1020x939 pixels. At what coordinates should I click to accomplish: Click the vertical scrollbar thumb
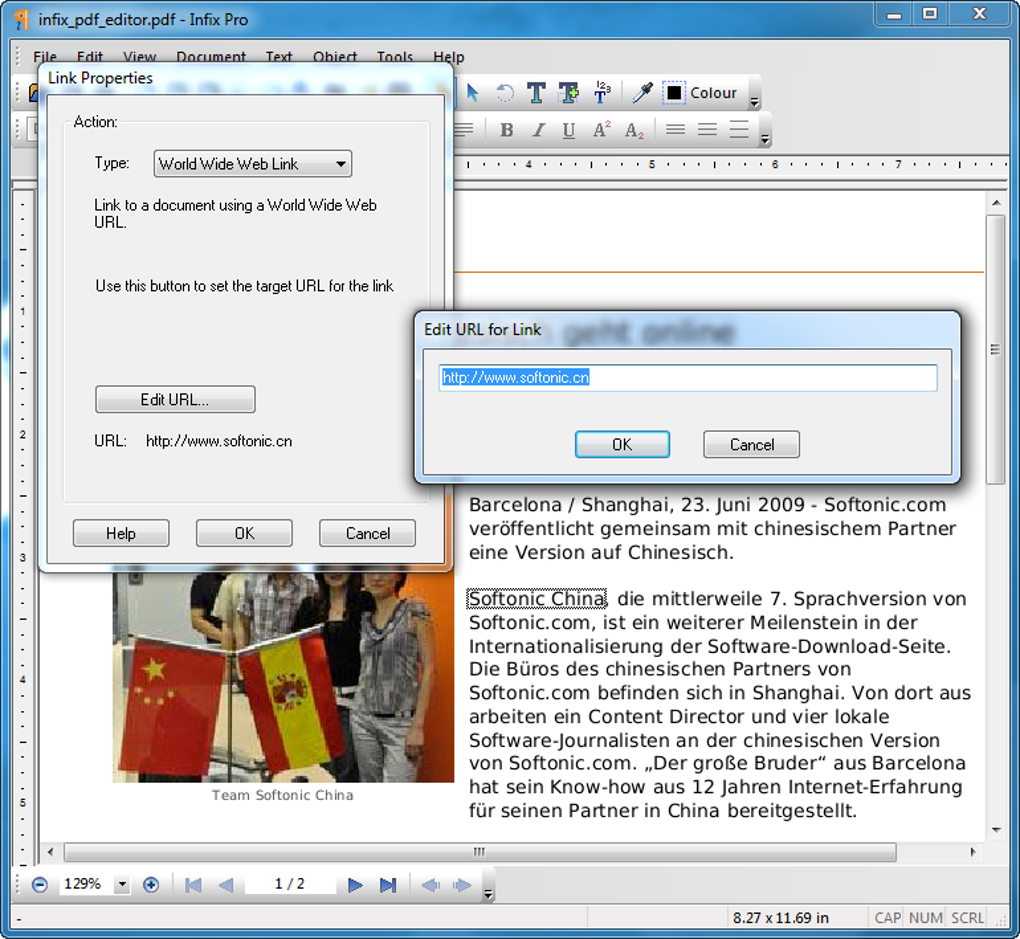995,350
